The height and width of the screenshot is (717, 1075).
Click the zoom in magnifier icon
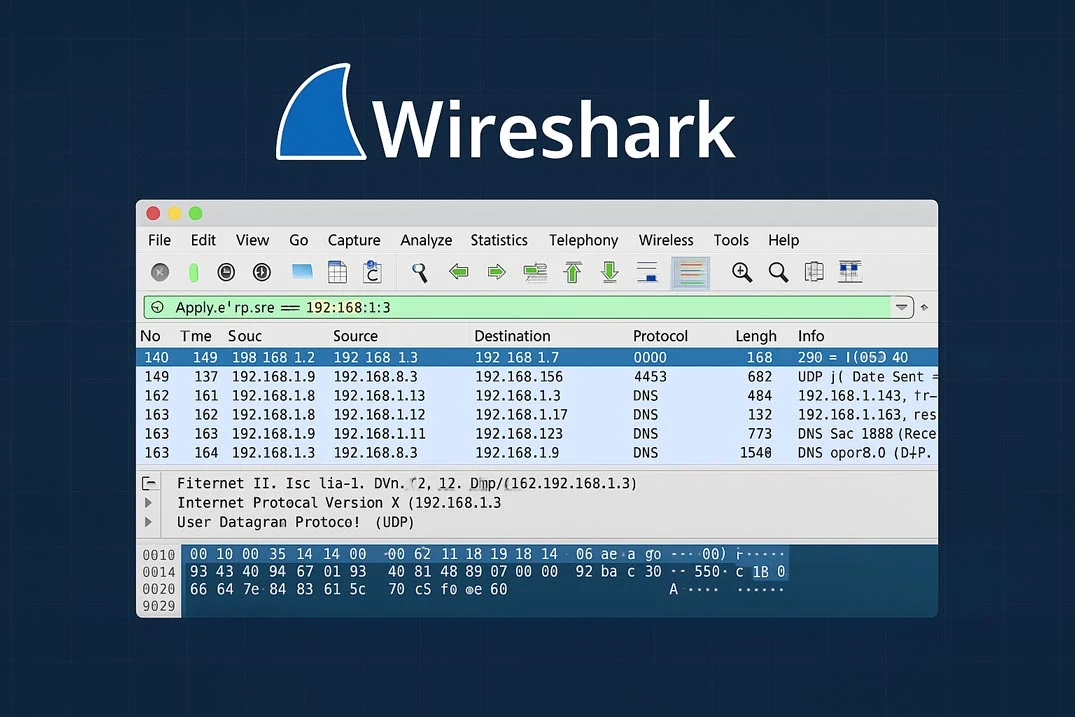(x=741, y=272)
